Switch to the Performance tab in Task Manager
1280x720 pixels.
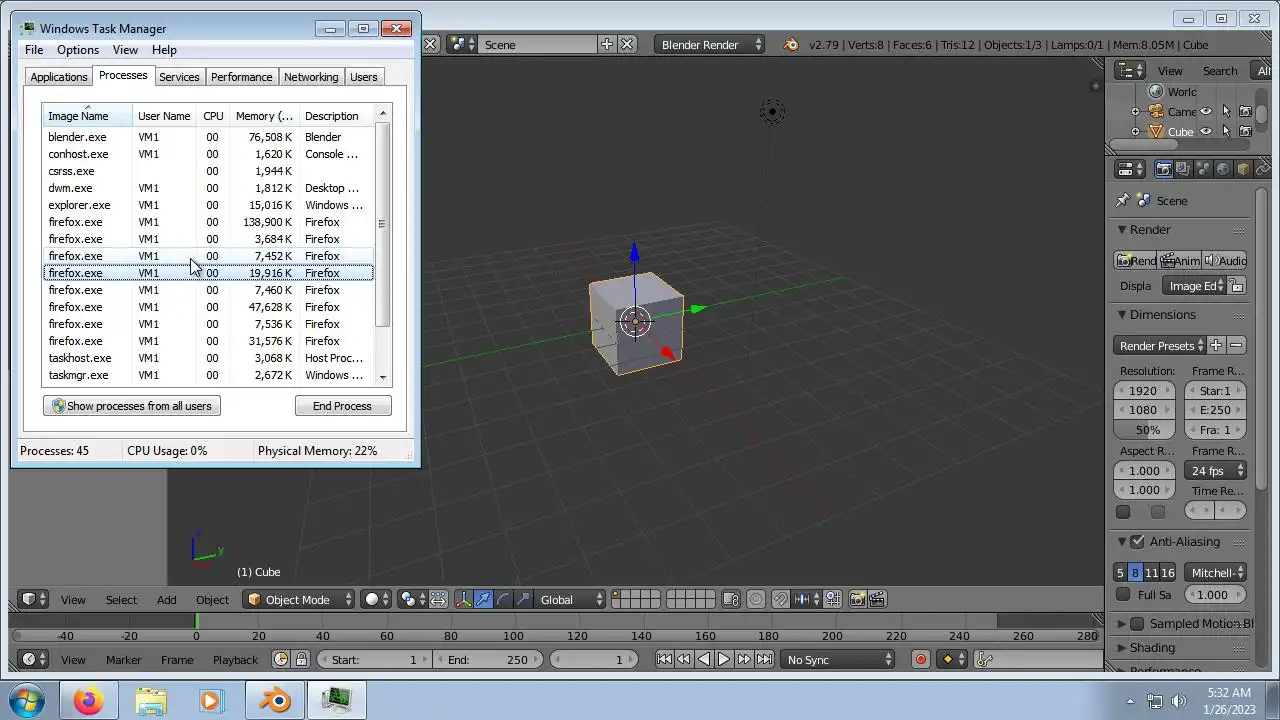241,77
